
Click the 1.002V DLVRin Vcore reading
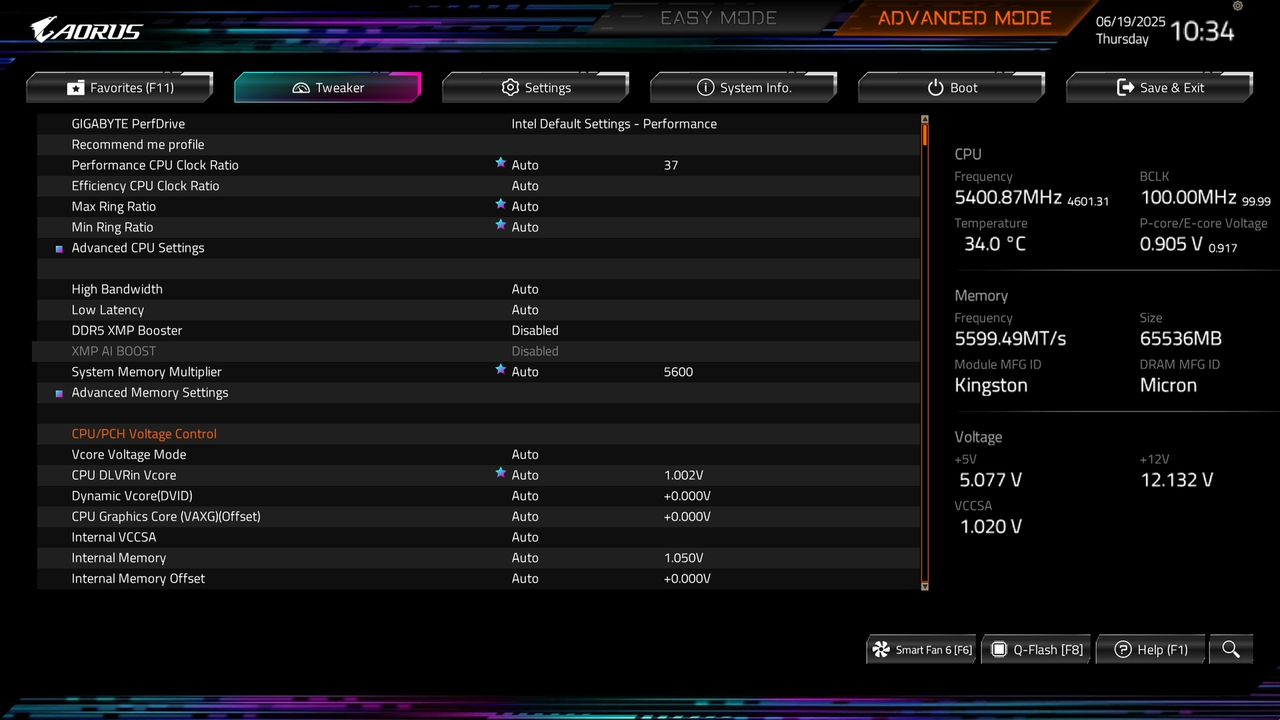684,475
